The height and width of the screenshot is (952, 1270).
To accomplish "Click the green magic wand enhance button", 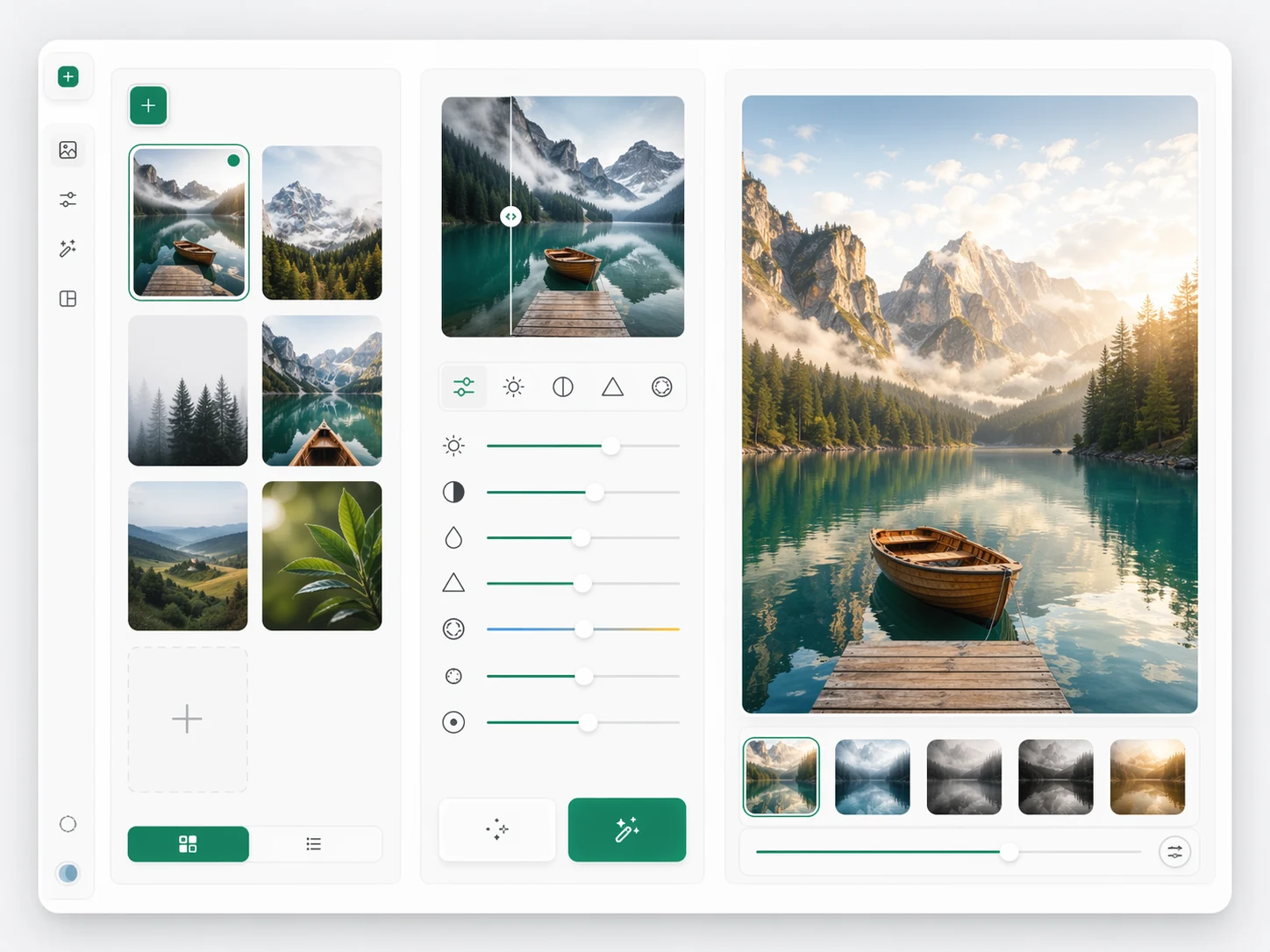I will pyautogui.click(x=627, y=829).
